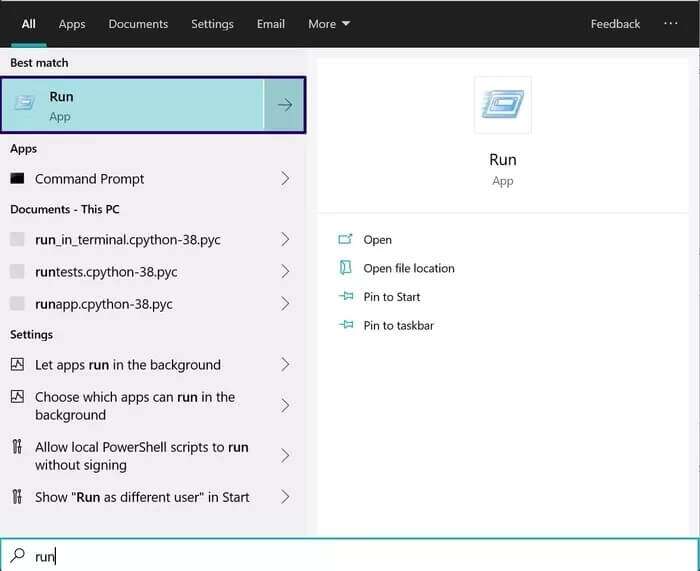Expand Let apps run in background chevron
The height and width of the screenshot is (571, 700).
(x=285, y=364)
